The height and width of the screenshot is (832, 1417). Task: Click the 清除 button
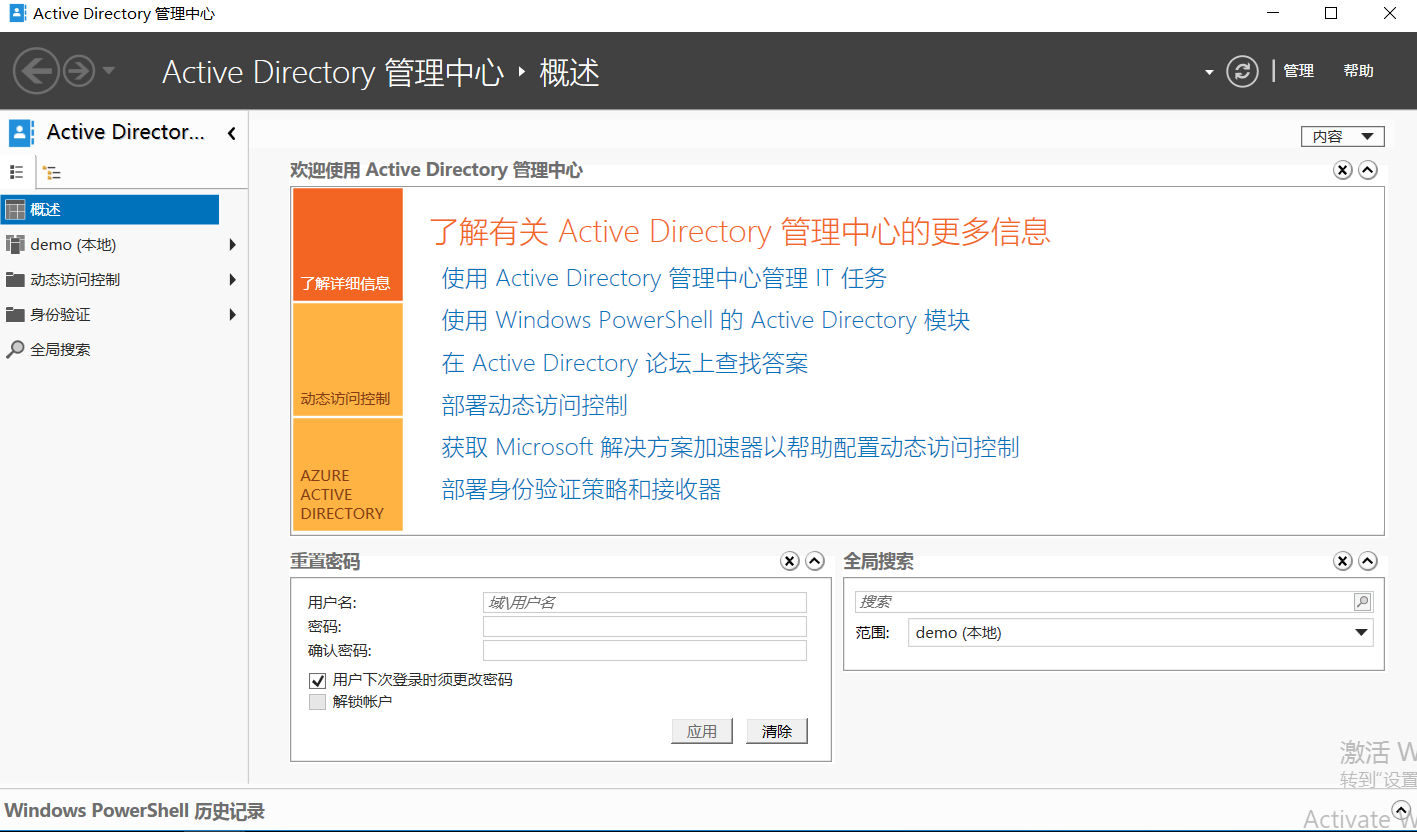pos(776,731)
